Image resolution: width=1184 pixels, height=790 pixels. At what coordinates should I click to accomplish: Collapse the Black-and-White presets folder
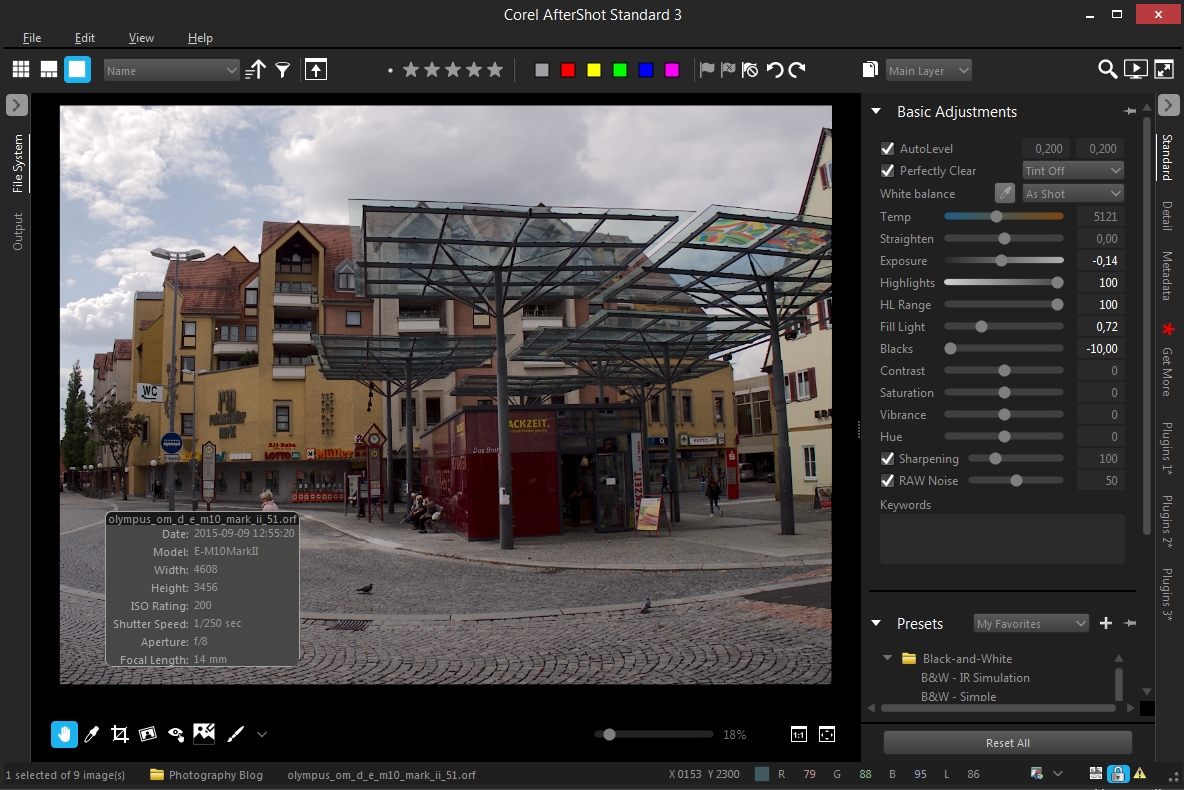click(887, 659)
